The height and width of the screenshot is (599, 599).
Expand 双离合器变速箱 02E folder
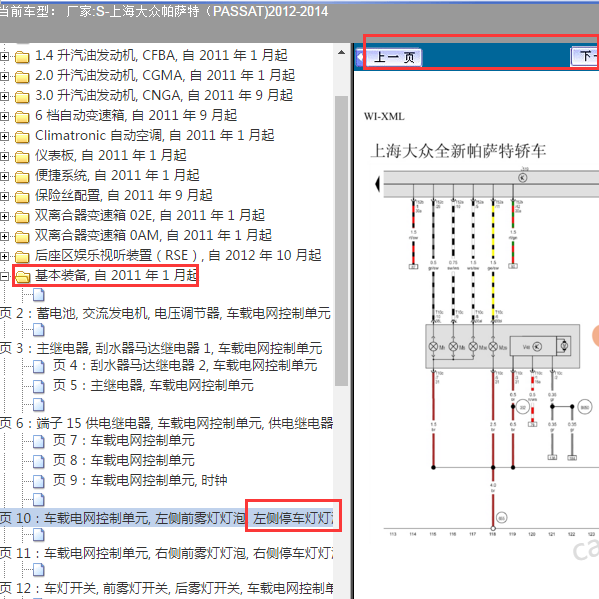click(4, 216)
